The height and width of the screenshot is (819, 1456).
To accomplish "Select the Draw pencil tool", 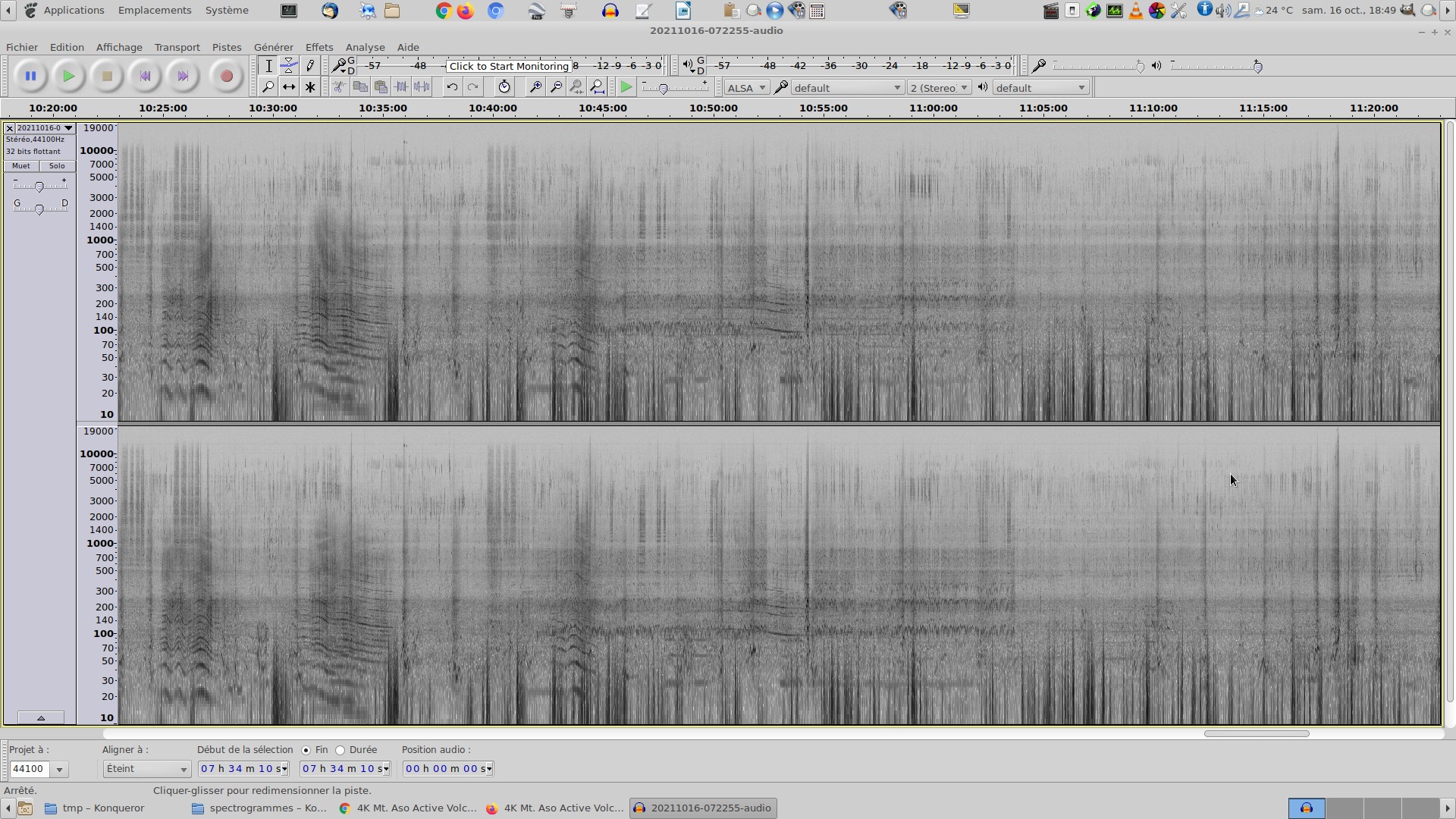I will pyautogui.click(x=310, y=66).
